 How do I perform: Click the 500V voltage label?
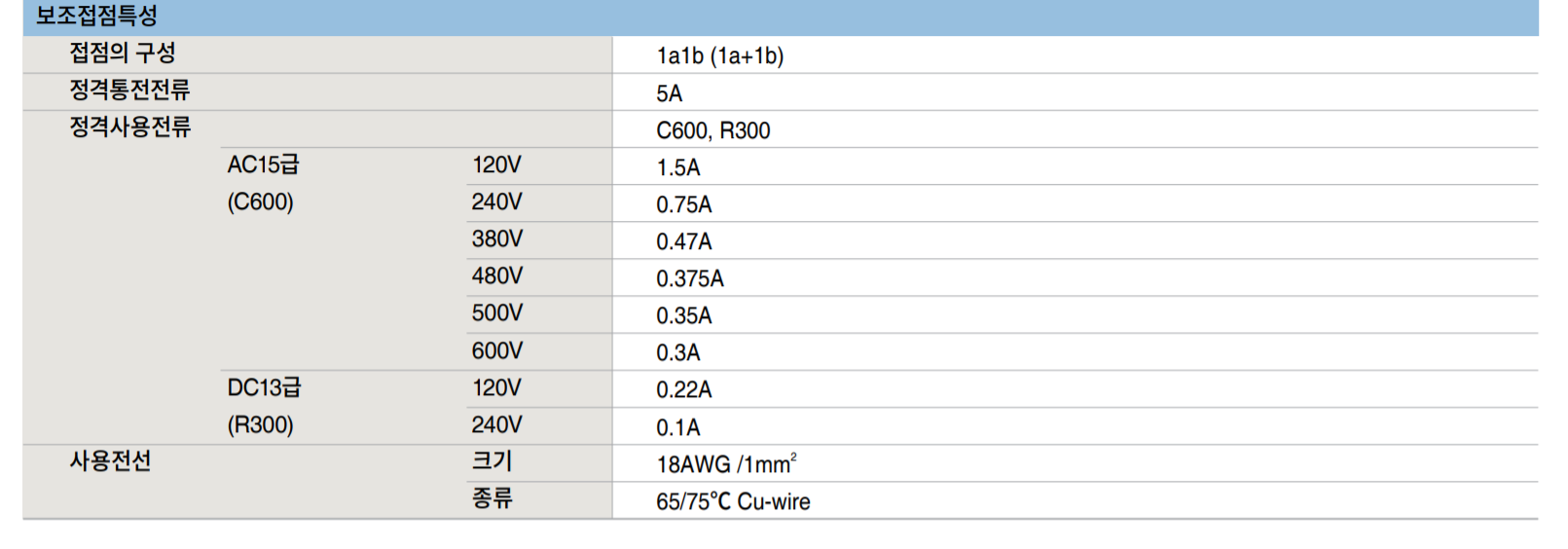pyautogui.click(x=496, y=313)
